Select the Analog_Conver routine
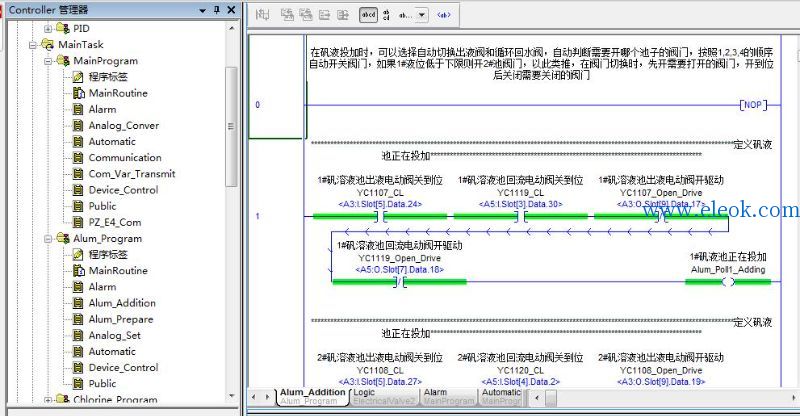800x416 pixels. (123, 126)
